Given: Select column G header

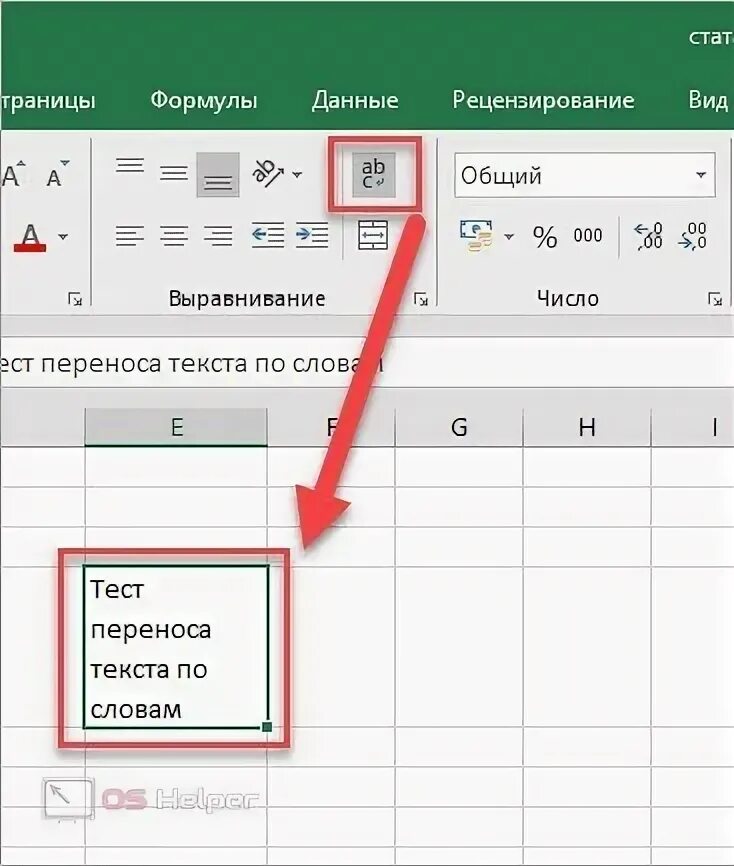Looking at the screenshot, I should pyautogui.click(x=459, y=427).
